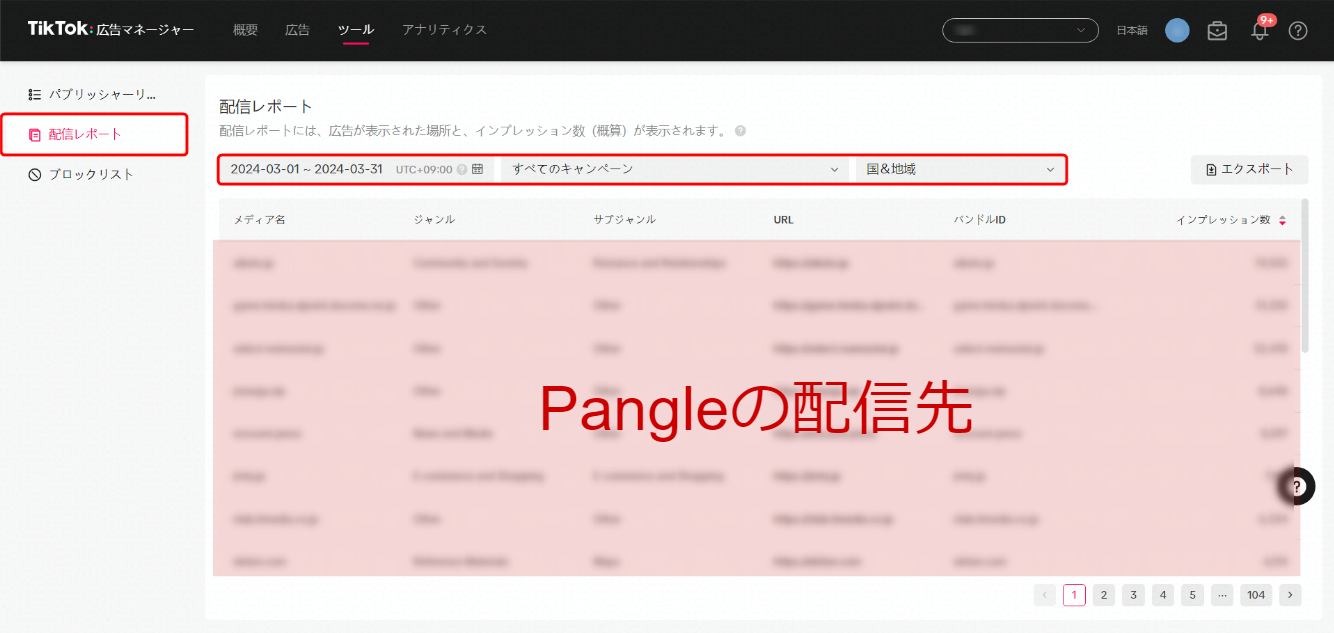Click the help question mark in top bar

(x=1298, y=31)
